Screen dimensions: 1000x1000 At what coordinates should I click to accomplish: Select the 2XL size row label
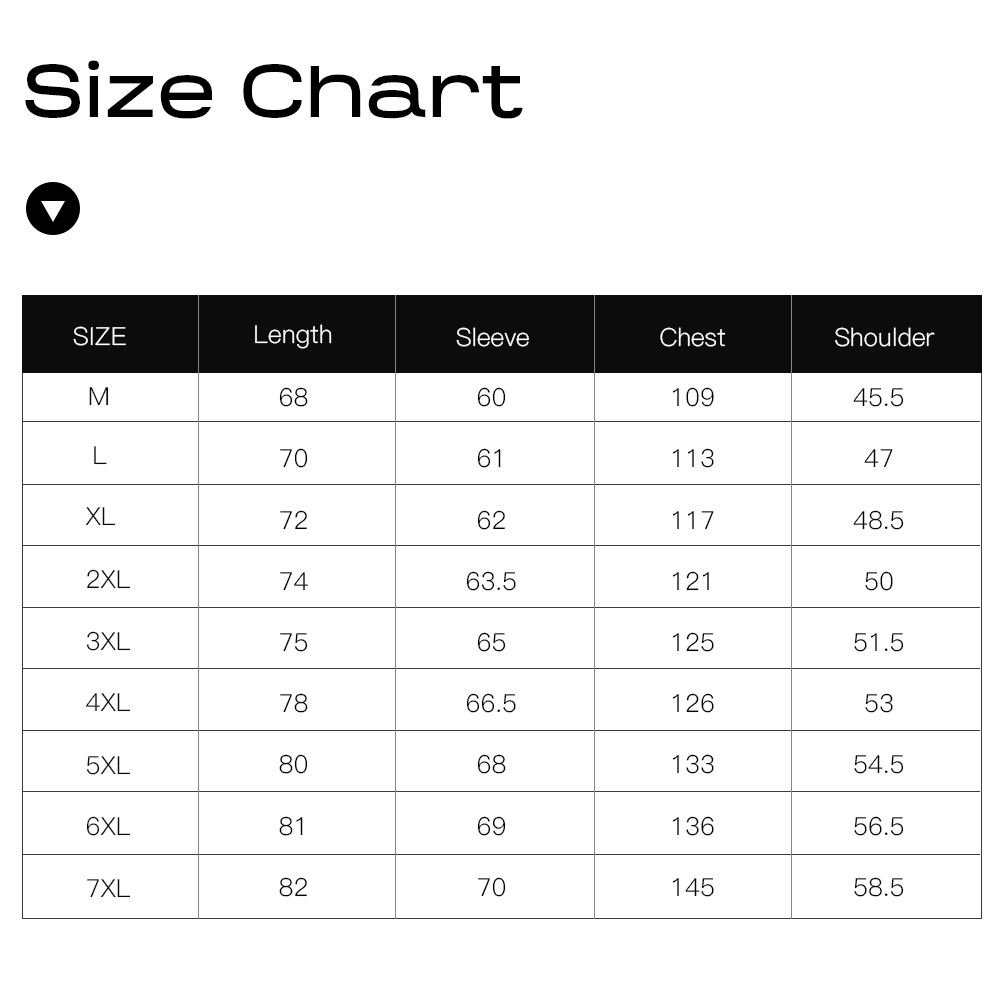[108, 580]
